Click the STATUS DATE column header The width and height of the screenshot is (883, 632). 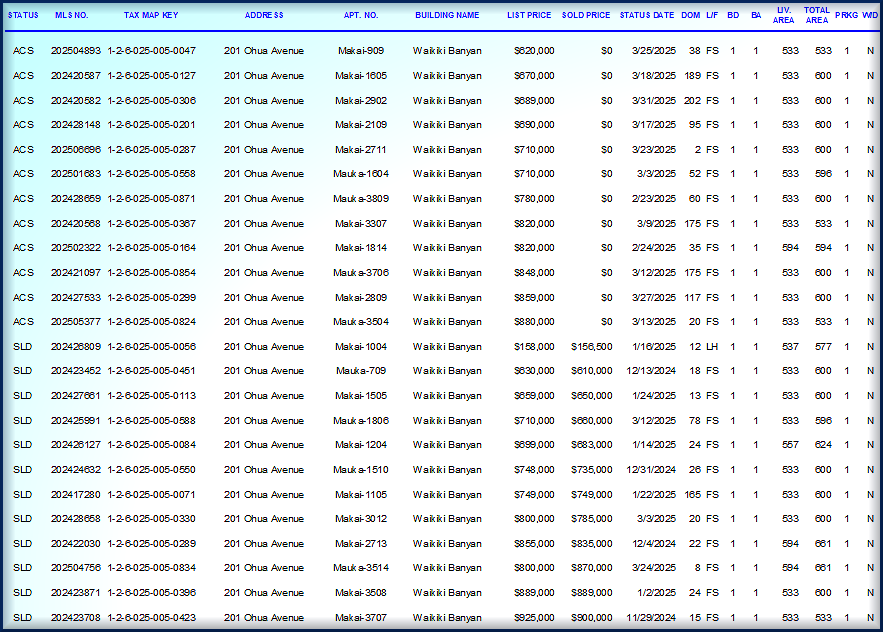[x=646, y=15]
